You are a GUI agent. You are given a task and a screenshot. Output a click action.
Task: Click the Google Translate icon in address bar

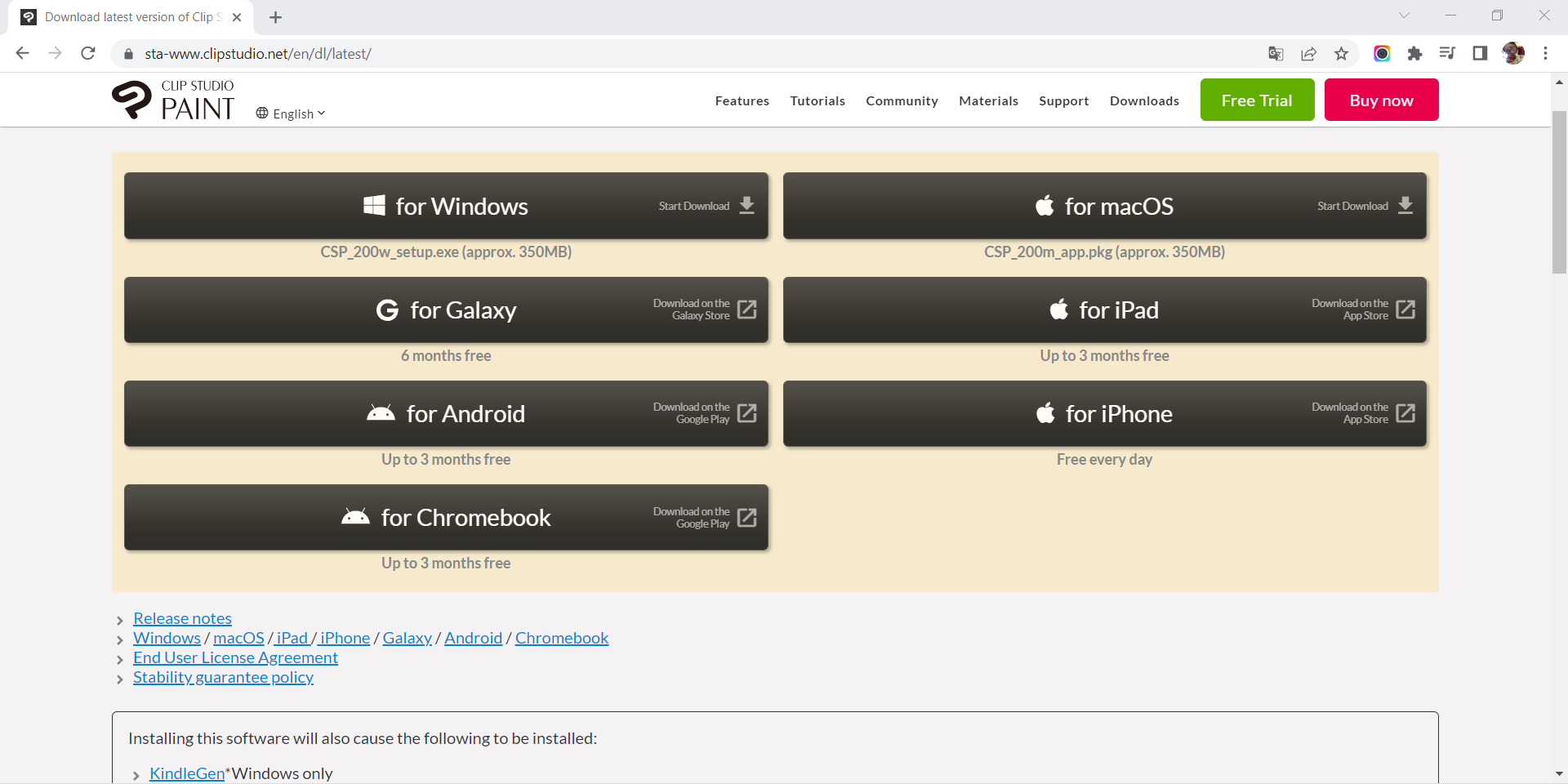(x=1276, y=54)
